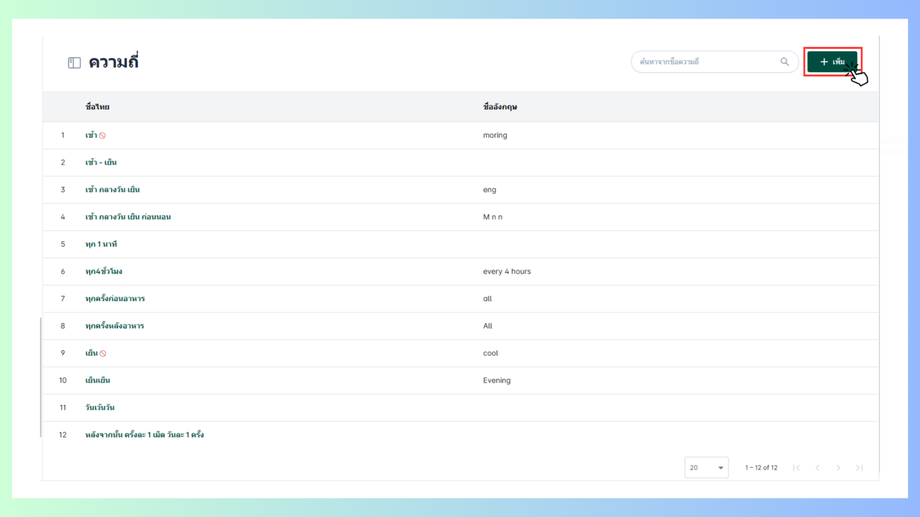This screenshot has width=920, height=517.
Task: Click English name cell 'Evening'
Action: (x=496, y=380)
